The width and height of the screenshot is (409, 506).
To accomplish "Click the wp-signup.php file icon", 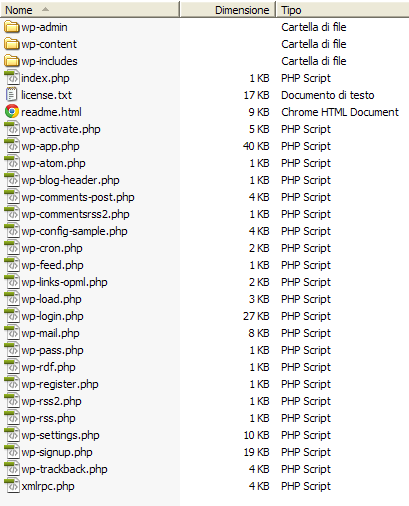I will (x=12, y=452).
